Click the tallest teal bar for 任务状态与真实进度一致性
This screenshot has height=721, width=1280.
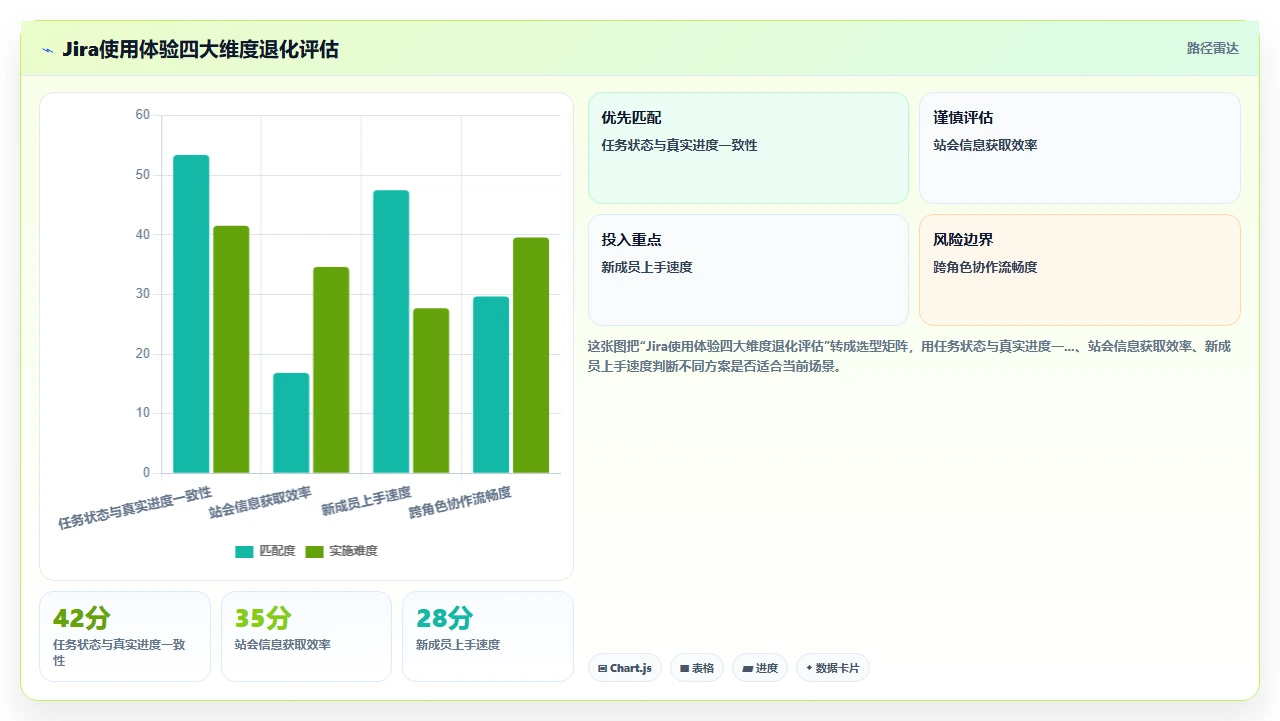pos(191,314)
